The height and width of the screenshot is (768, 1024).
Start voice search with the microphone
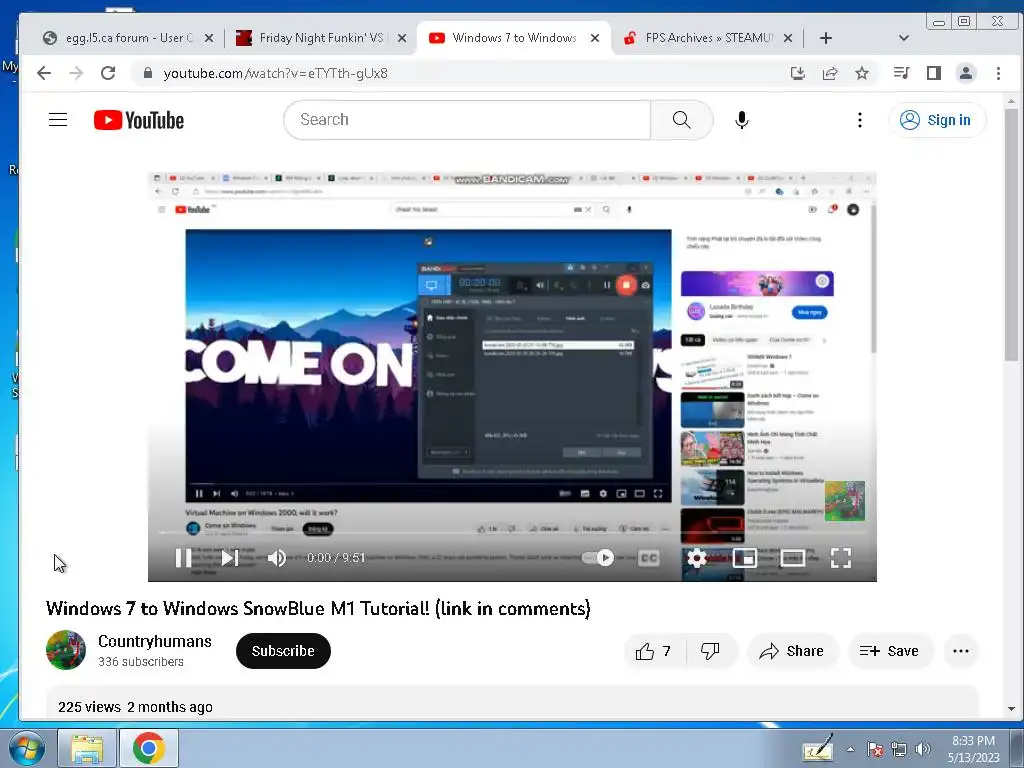point(741,120)
